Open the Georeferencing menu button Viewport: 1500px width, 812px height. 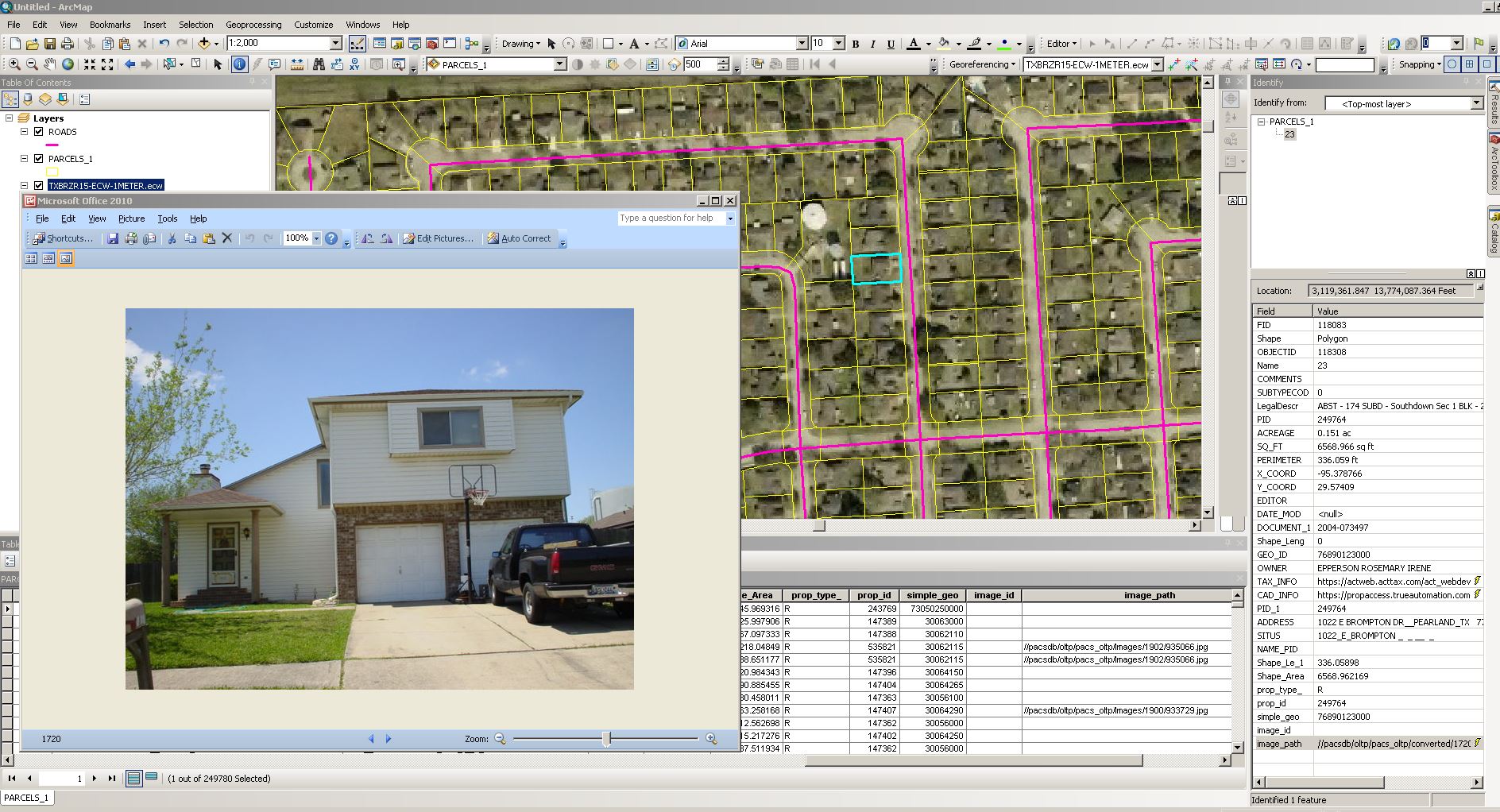click(982, 64)
